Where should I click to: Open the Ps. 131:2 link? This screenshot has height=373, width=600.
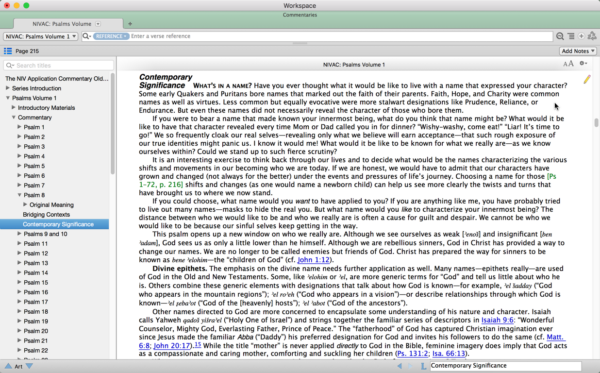[x=412, y=353]
